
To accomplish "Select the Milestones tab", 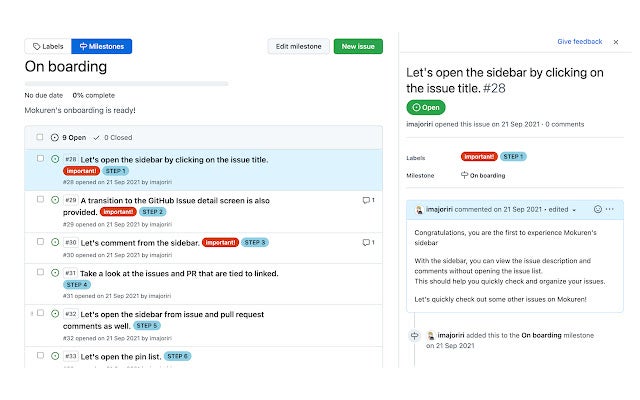I will click(102, 46).
